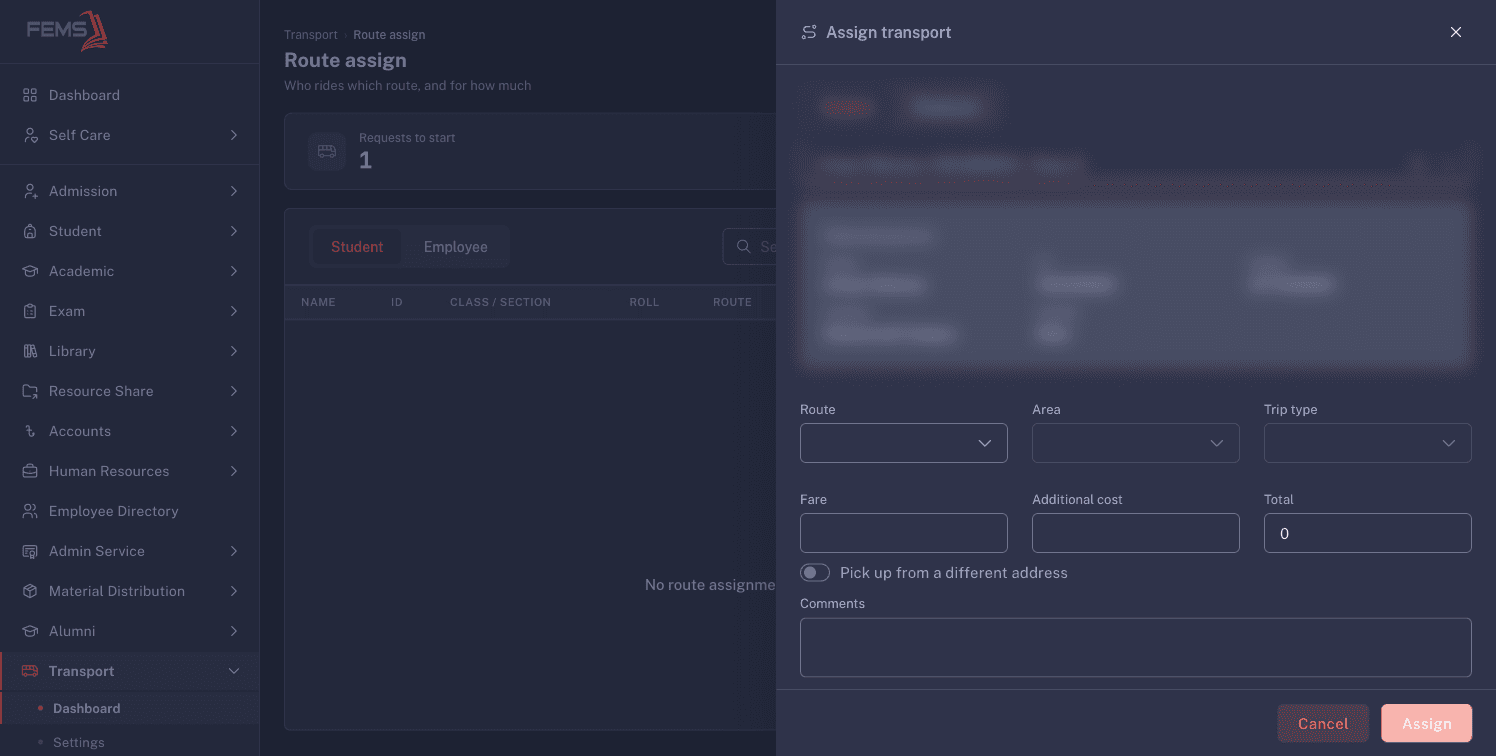Expand the Self Care menu chevron
Screen dimensions: 1496x756
click(x=234, y=135)
